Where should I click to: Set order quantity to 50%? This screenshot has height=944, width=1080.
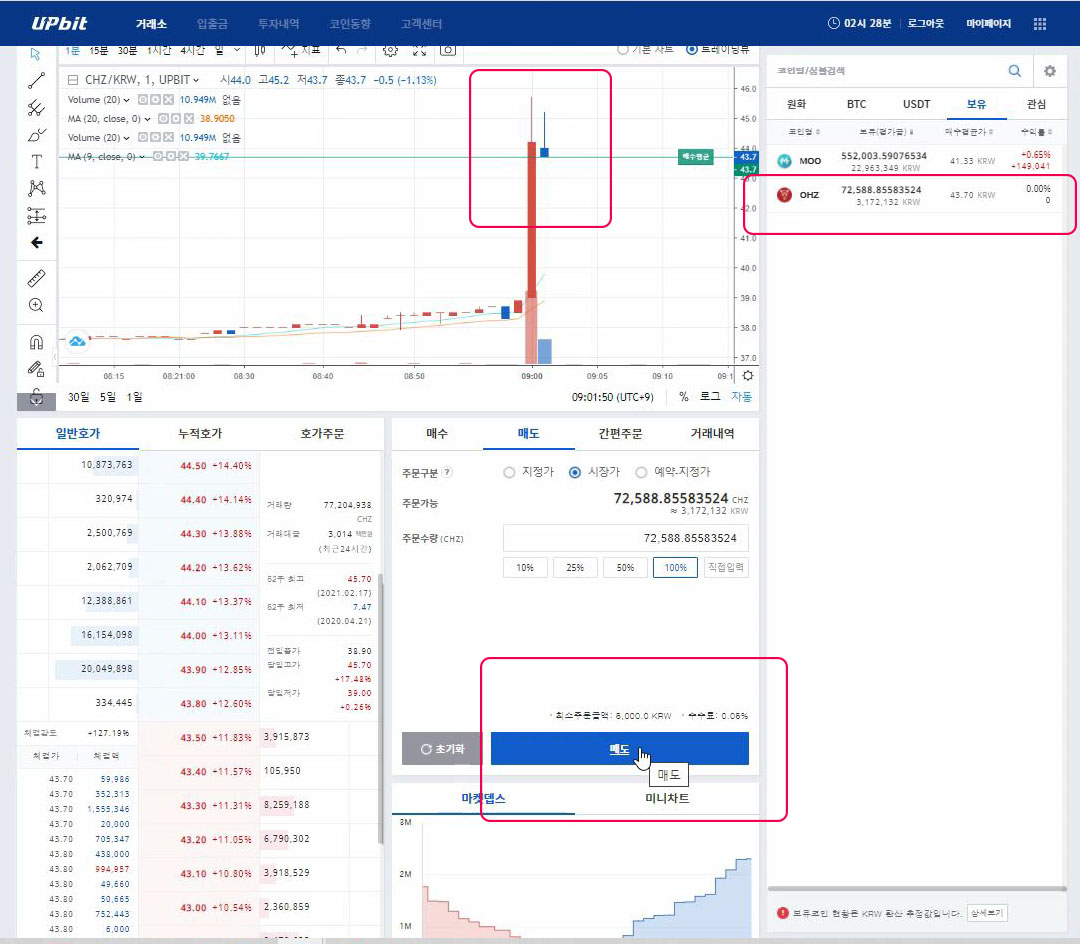[625, 567]
